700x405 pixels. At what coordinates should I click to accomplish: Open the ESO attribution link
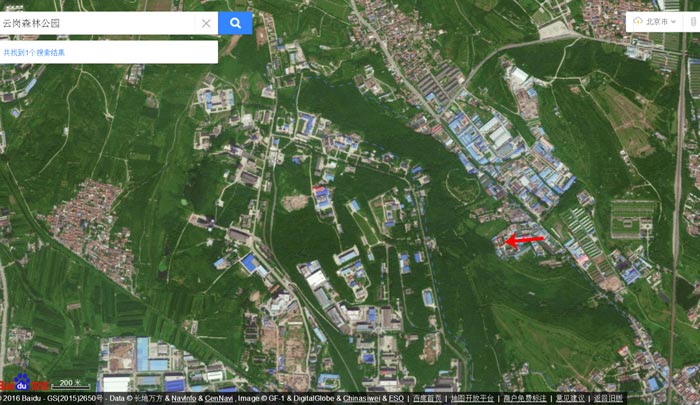[397, 398]
